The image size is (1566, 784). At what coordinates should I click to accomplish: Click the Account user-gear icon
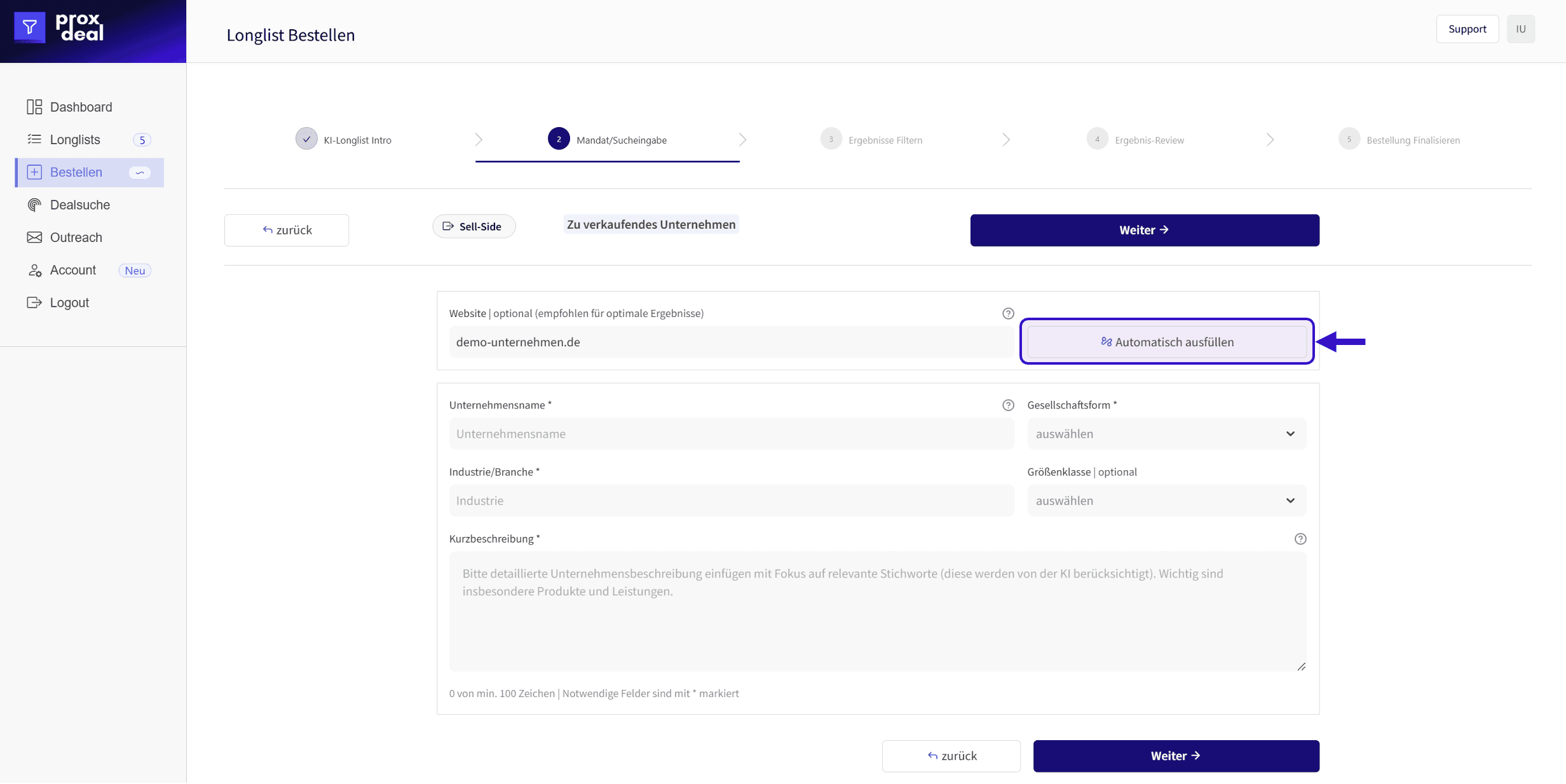point(34,270)
